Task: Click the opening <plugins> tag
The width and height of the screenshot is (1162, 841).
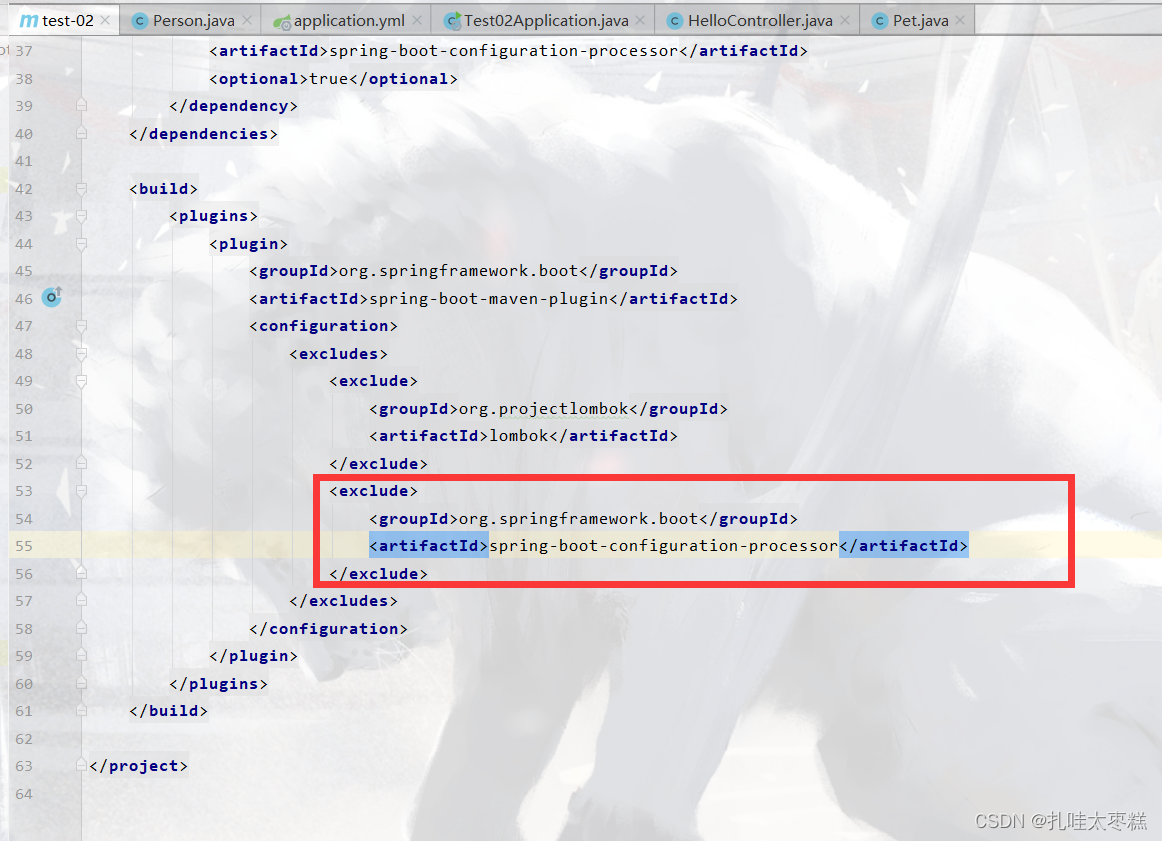Action: tap(213, 216)
